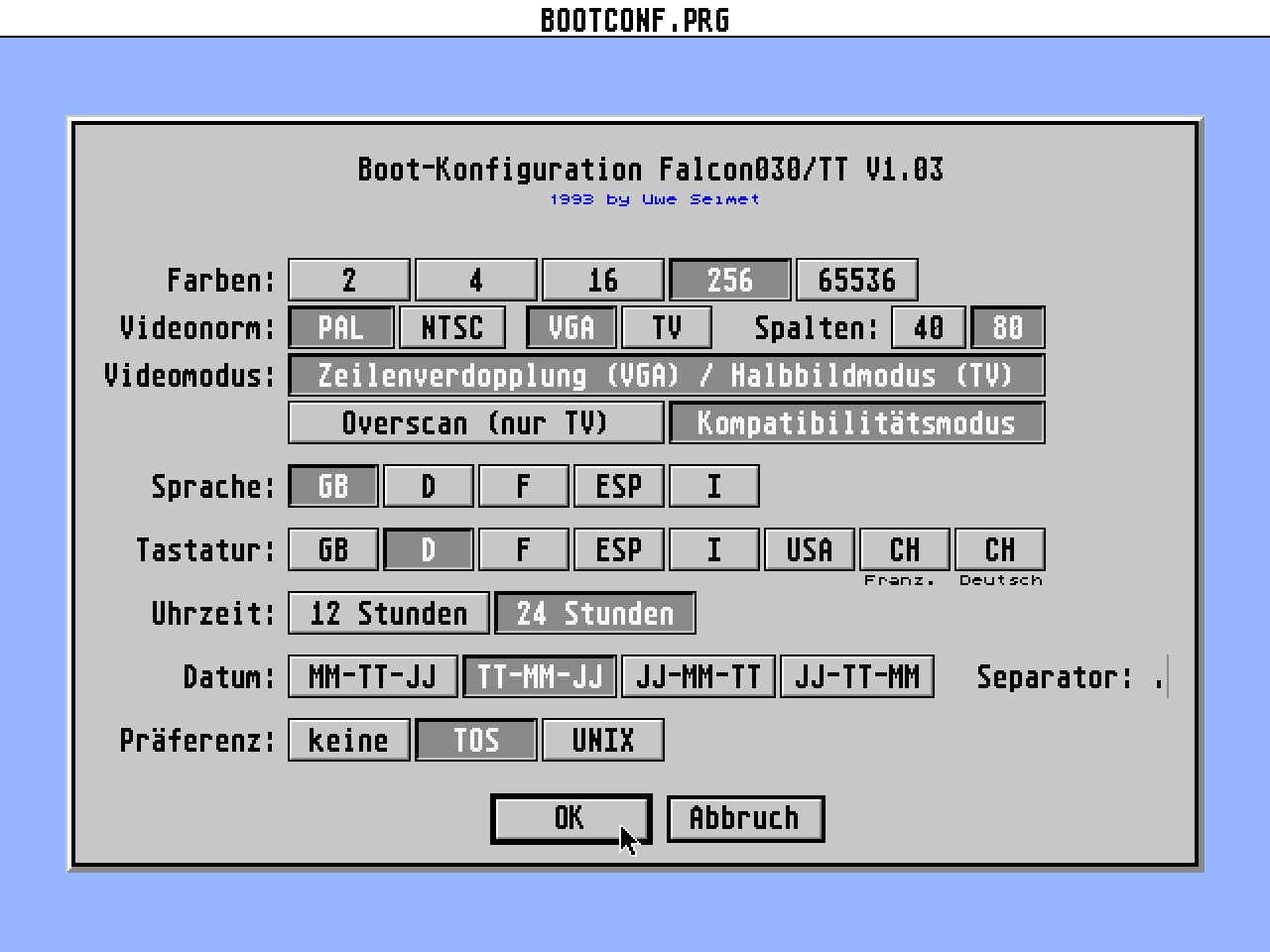Select 4 colors under Farben
This screenshot has width=1270, height=952.
tap(476, 280)
